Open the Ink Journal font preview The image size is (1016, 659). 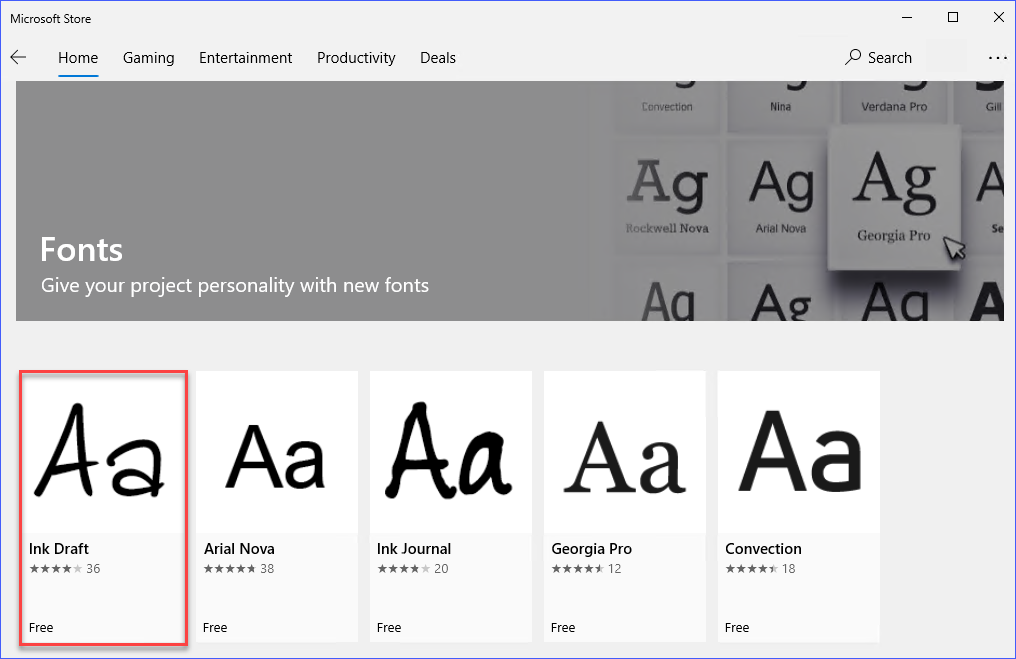[451, 452]
